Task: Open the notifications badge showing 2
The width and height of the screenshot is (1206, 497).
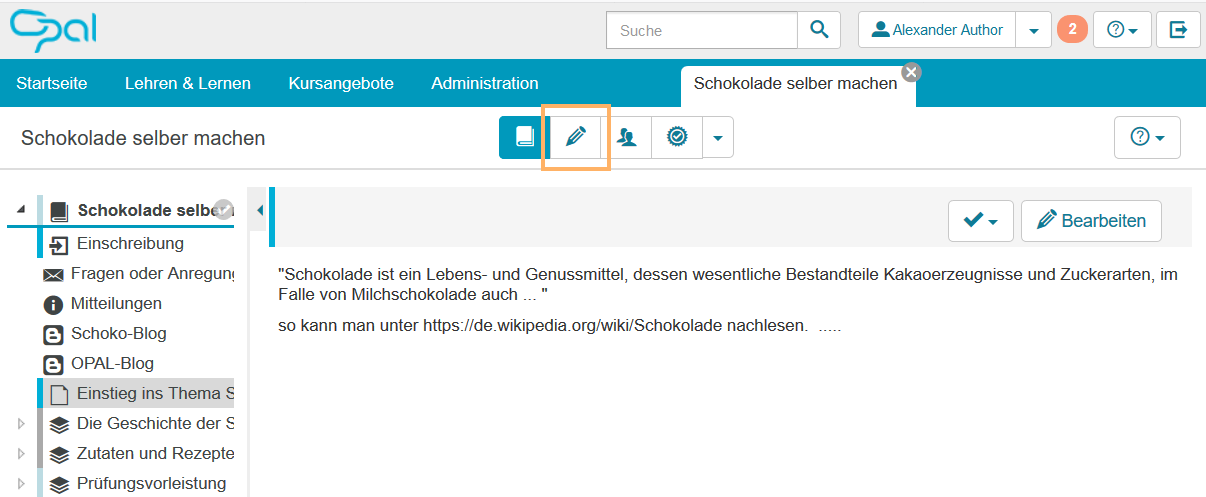Action: pyautogui.click(x=1072, y=30)
